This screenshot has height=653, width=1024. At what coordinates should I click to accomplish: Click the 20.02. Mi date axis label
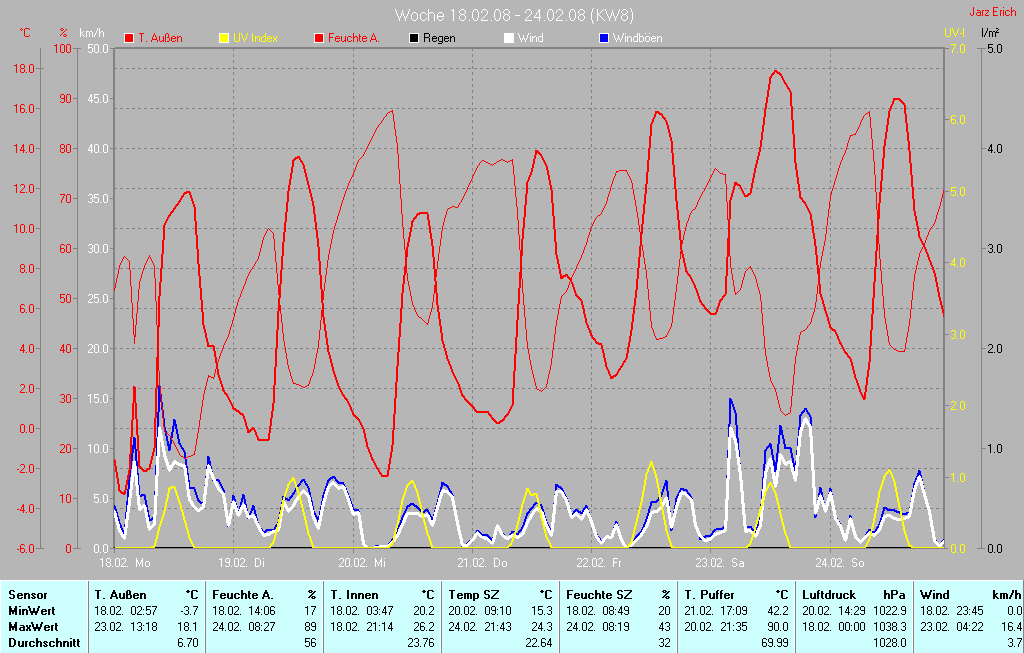[362, 562]
